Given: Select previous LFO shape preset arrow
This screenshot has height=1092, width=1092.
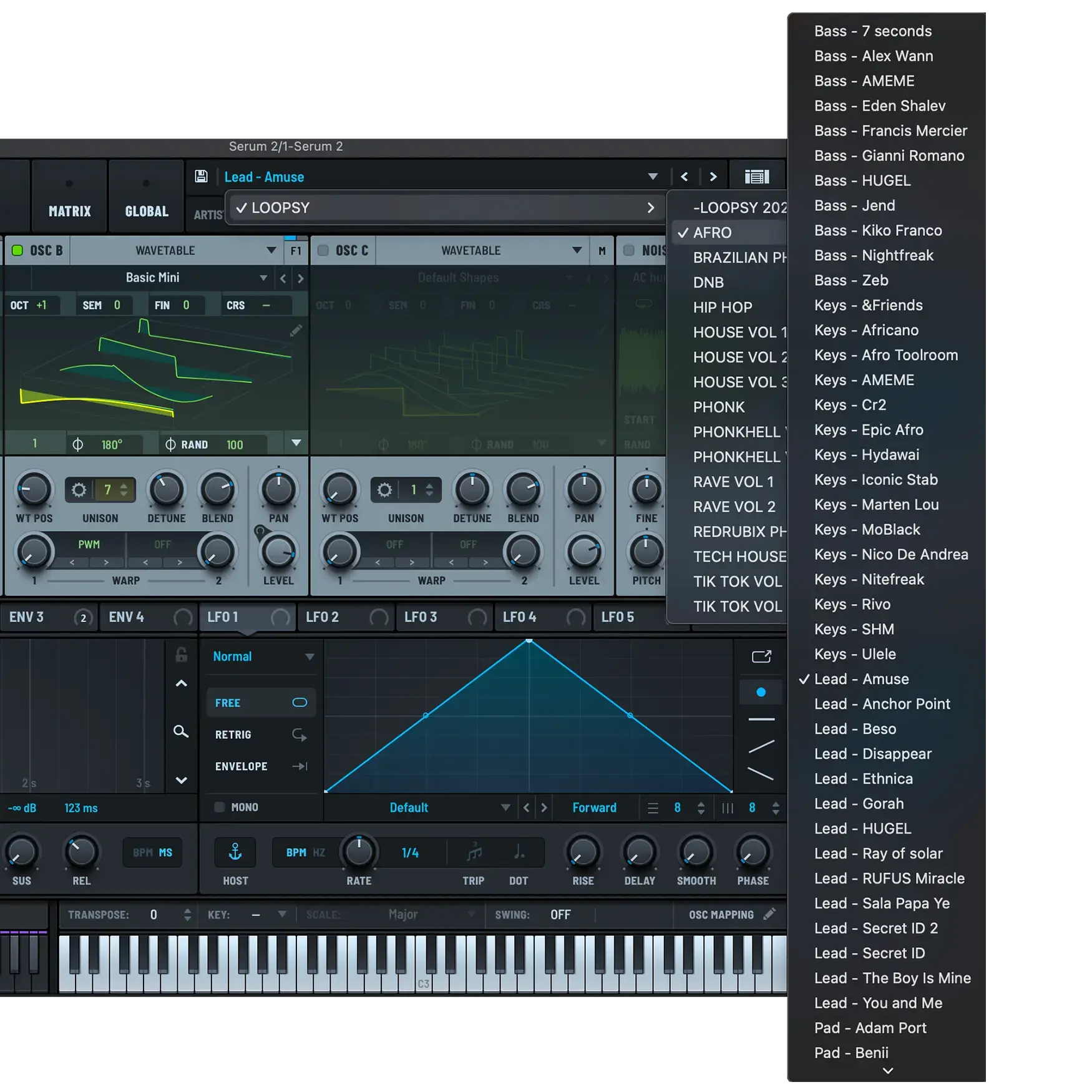Looking at the screenshot, I should coord(526,808).
